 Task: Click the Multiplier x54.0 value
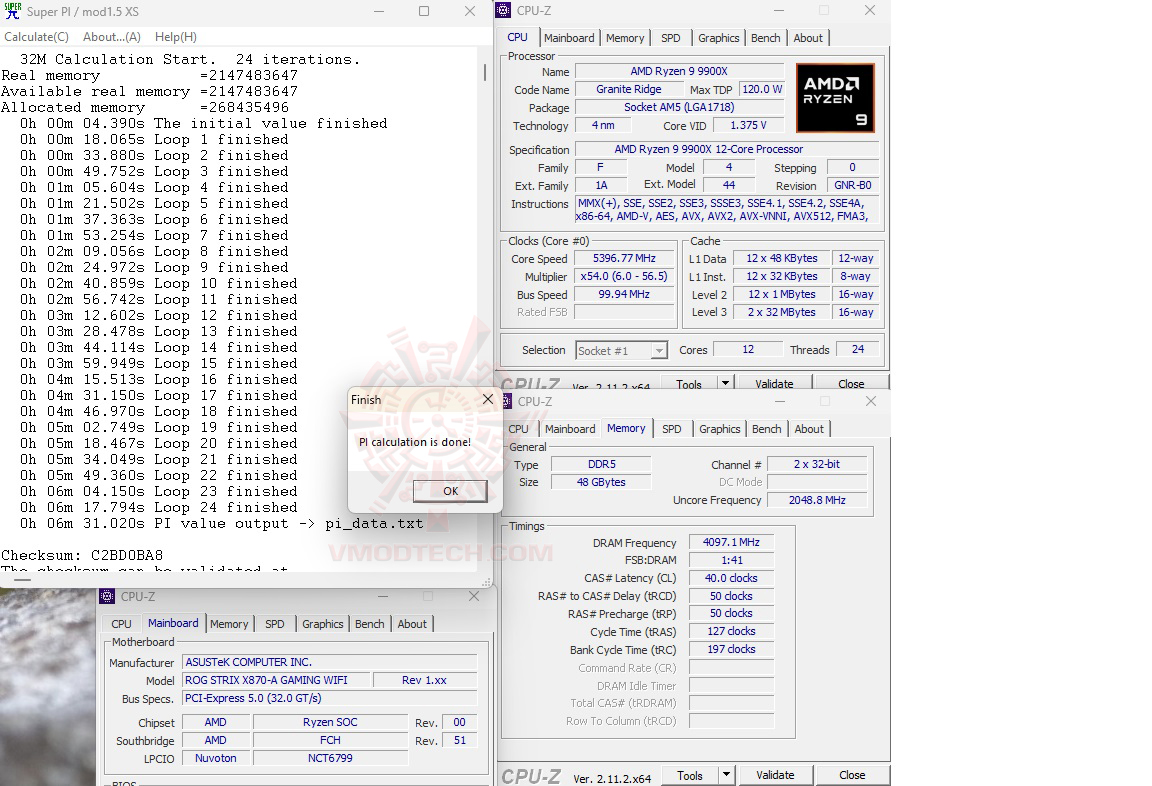click(624, 276)
